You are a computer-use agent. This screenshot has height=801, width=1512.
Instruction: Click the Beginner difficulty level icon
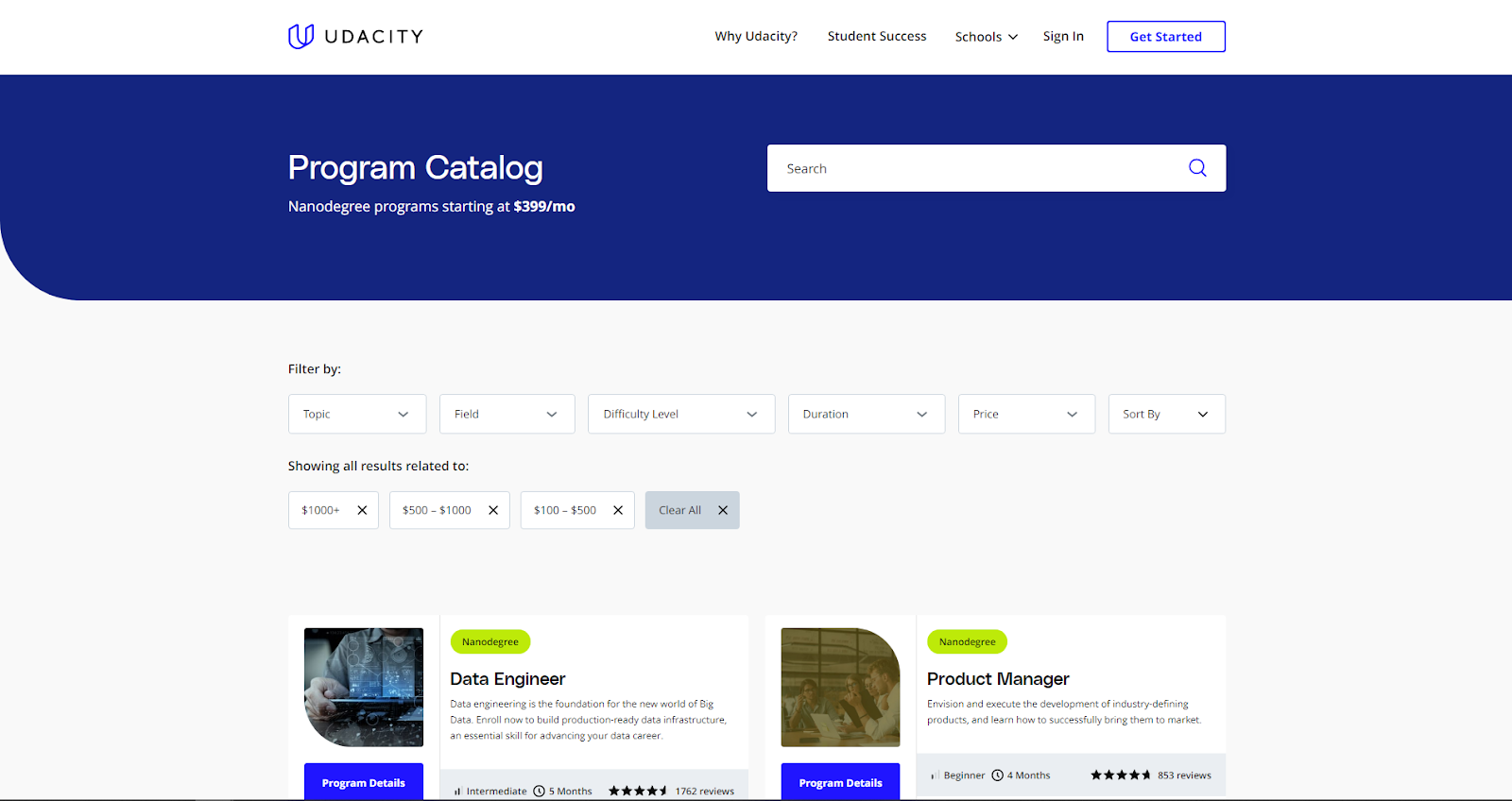coord(934,775)
